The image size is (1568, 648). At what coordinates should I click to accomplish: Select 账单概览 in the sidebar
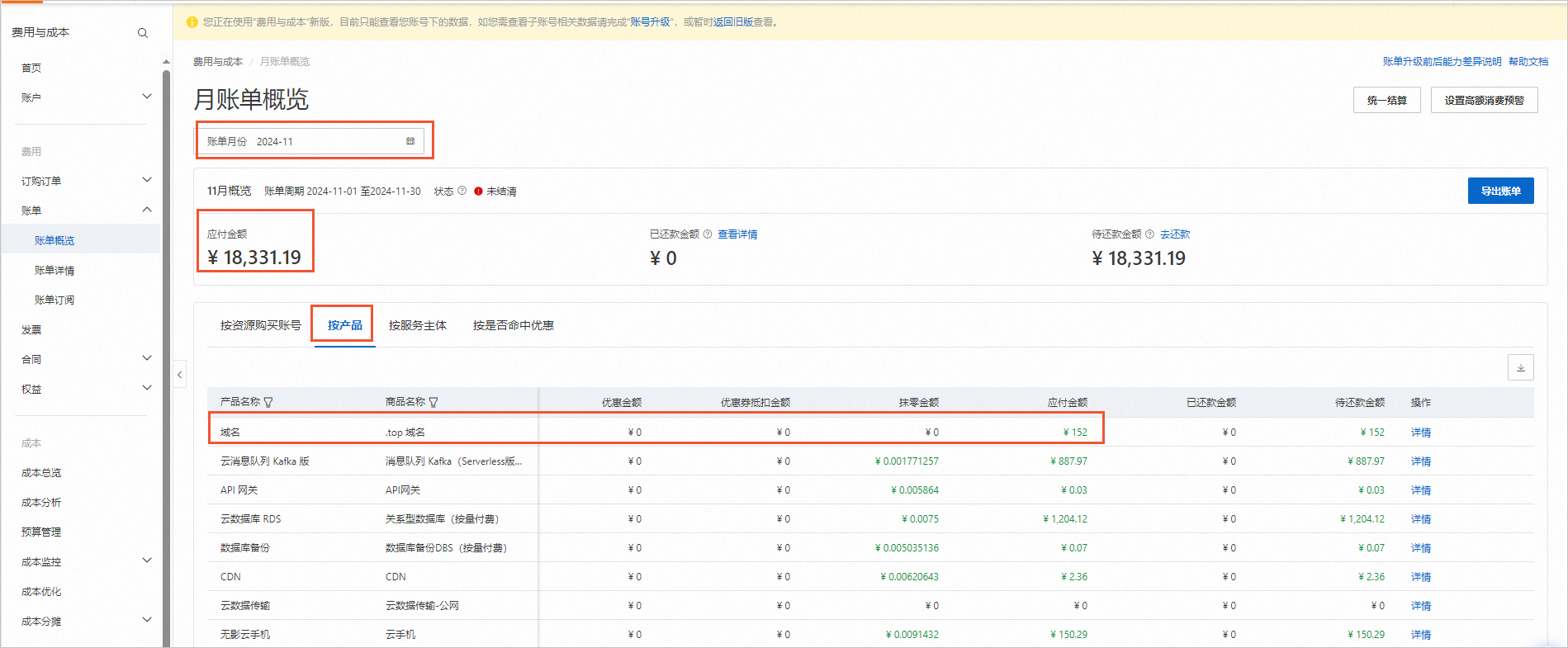(x=54, y=240)
